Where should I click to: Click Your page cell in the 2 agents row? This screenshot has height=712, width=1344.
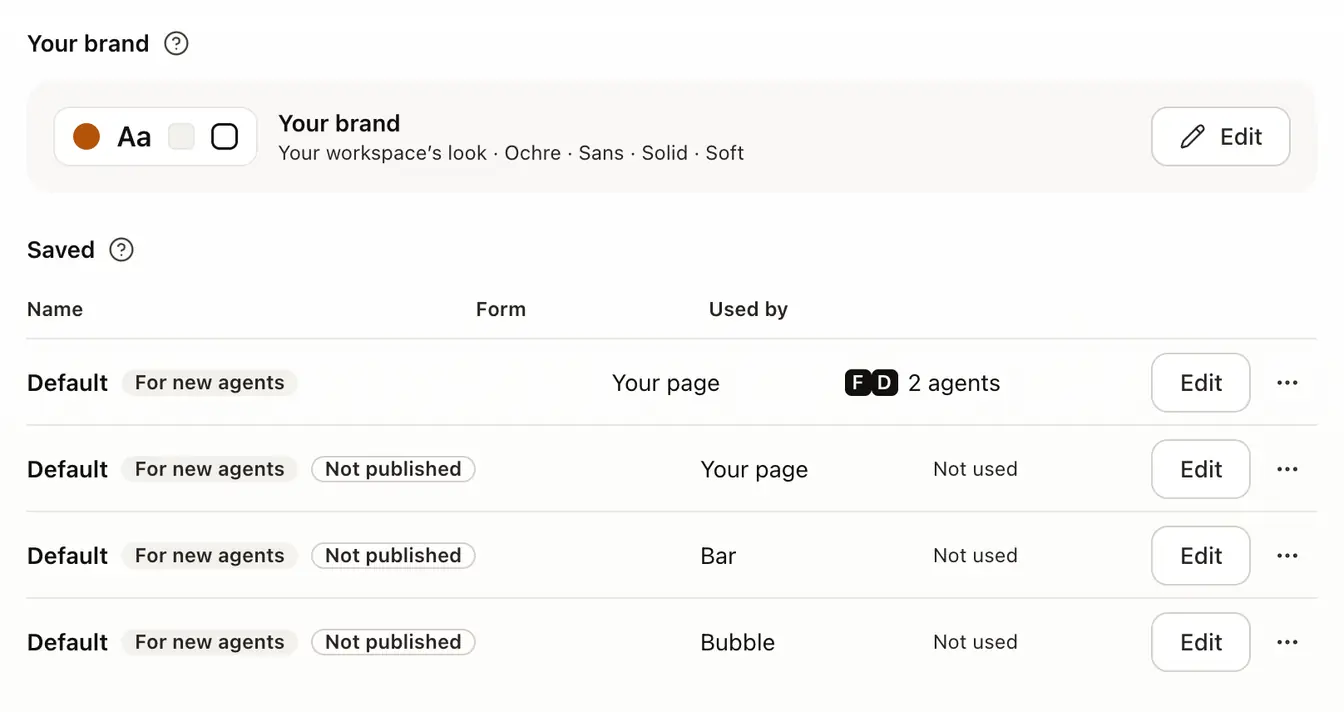point(666,383)
